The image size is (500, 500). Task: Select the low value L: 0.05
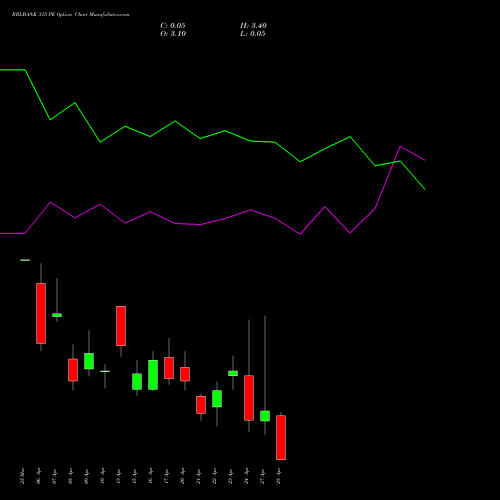(253, 34)
